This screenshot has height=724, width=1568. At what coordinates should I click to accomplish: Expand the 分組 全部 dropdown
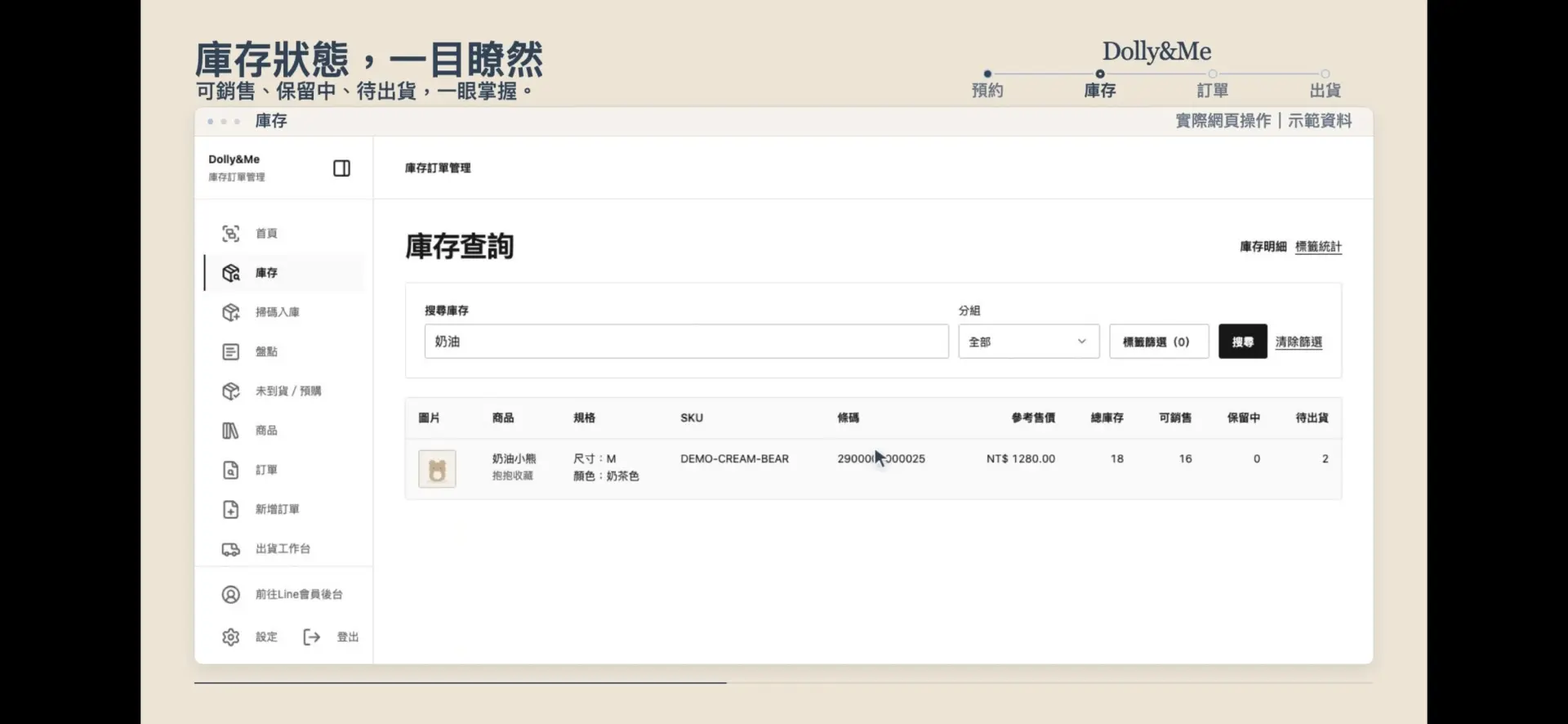coord(1028,342)
